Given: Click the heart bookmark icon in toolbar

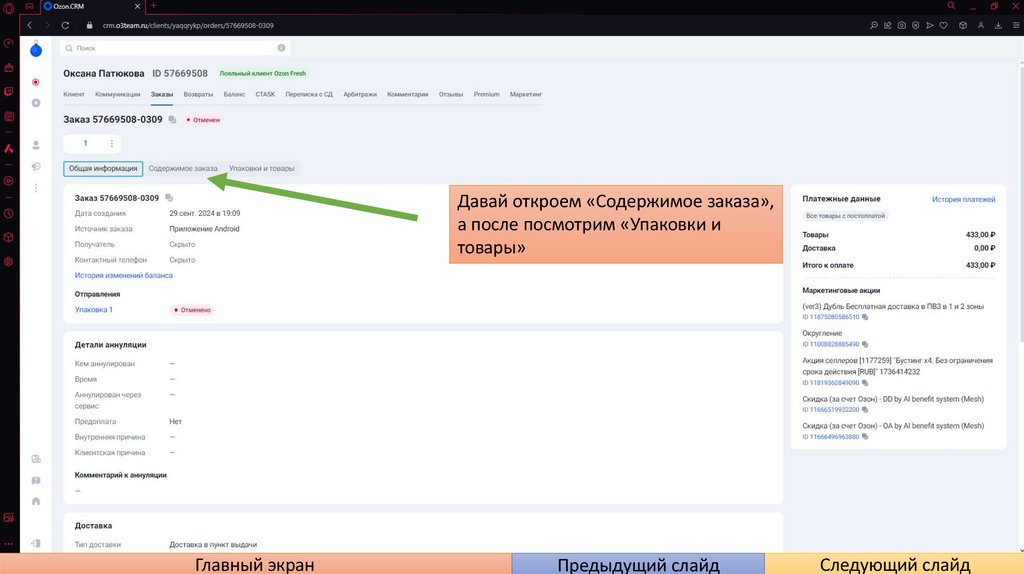Looking at the screenshot, I should point(944,25).
